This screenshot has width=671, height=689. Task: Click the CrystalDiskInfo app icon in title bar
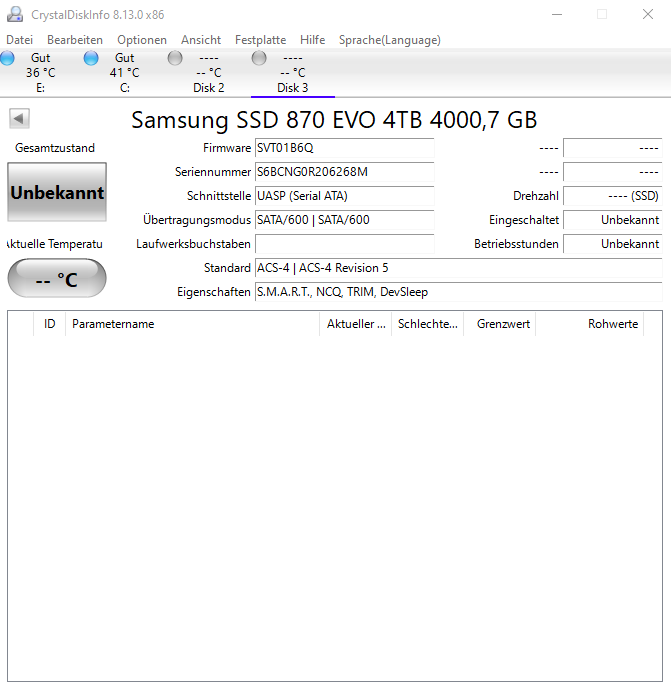(x=15, y=14)
